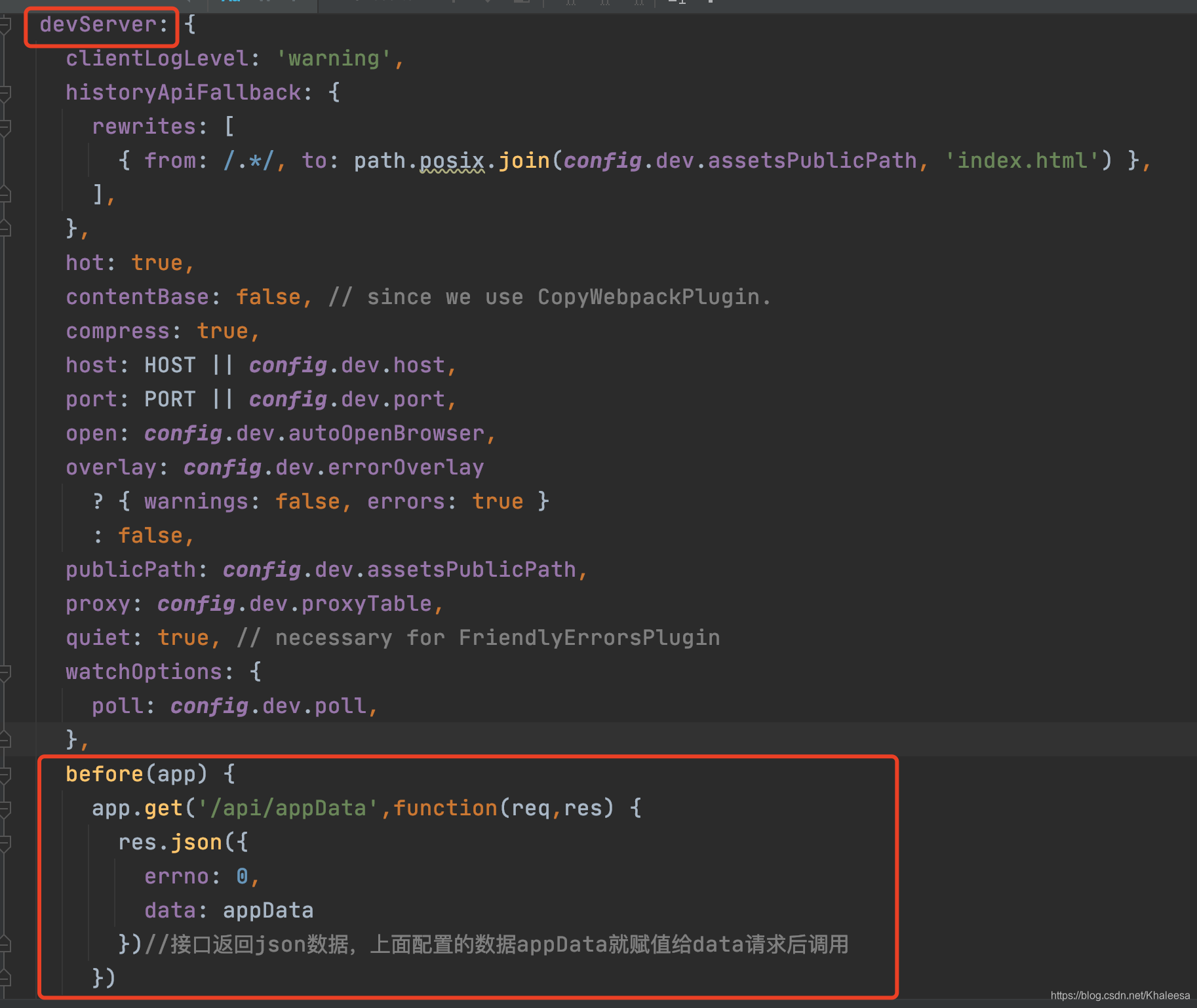Click the /.*/ regular expression

[x=248, y=161]
